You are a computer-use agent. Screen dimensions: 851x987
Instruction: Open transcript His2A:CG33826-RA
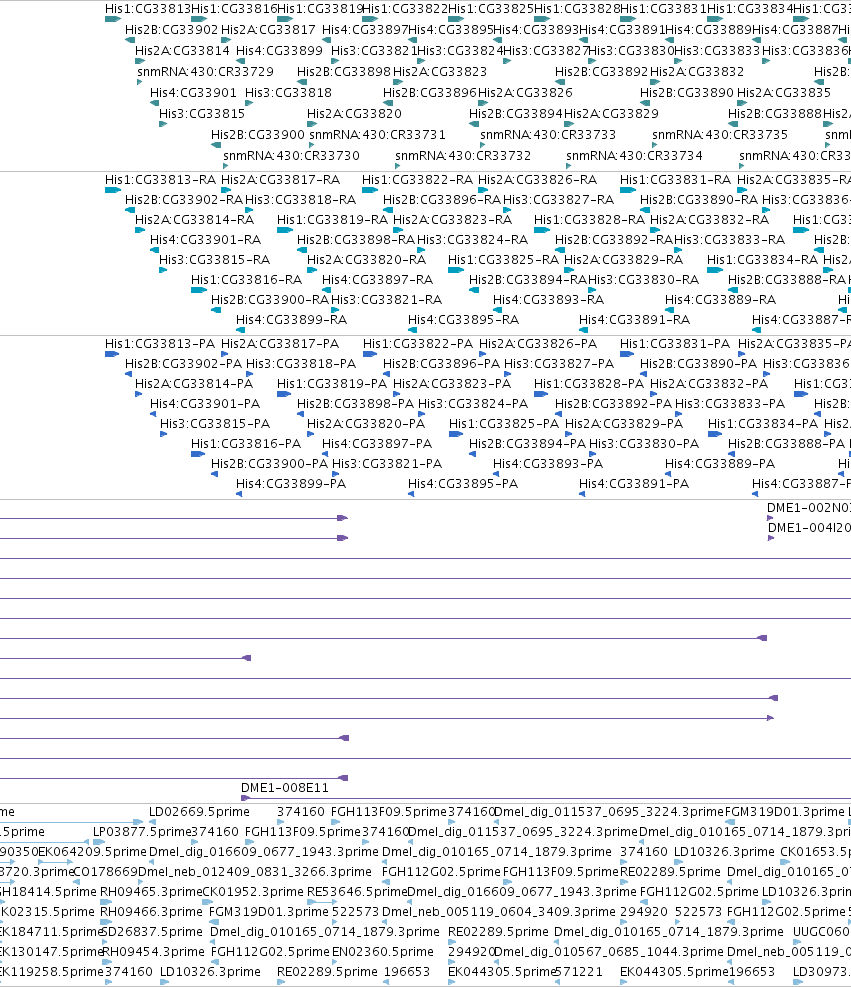tap(537, 180)
